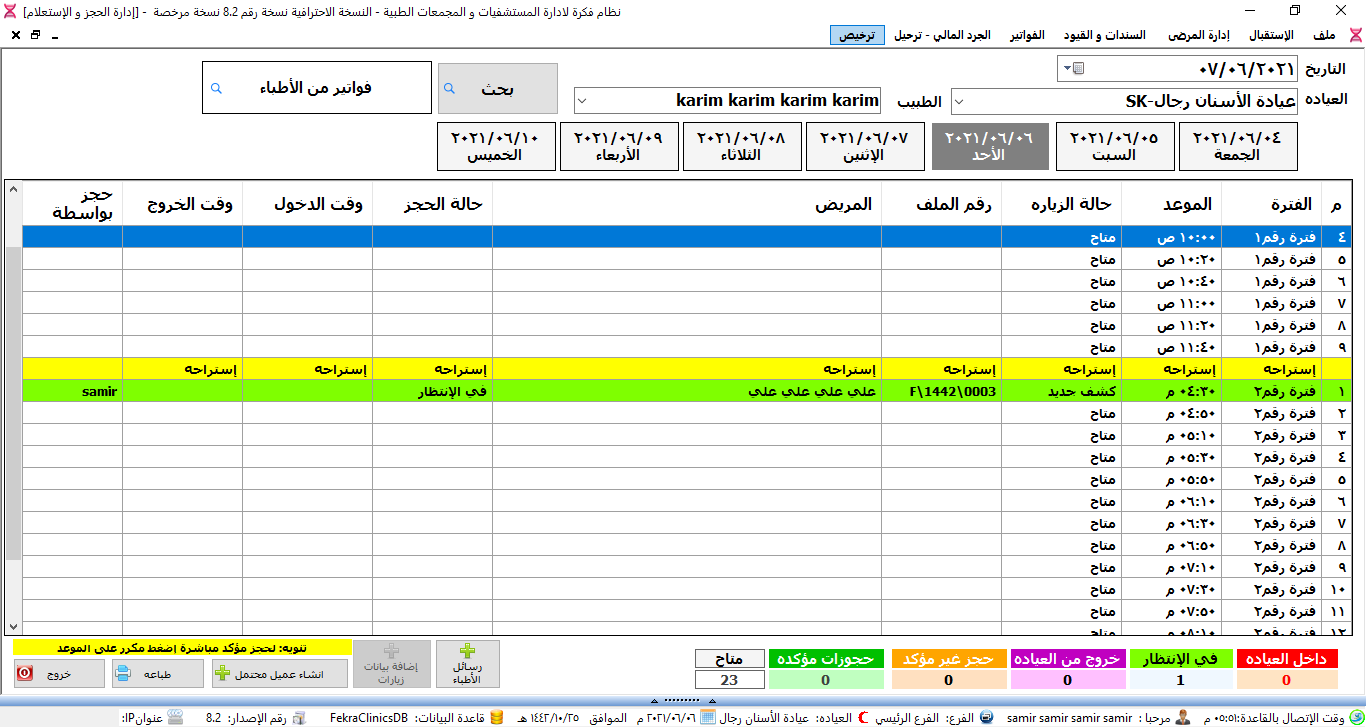Click the printer icon on the طباعه button
Viewport: 1366px width, 728px height.
[x=122, y=674]
